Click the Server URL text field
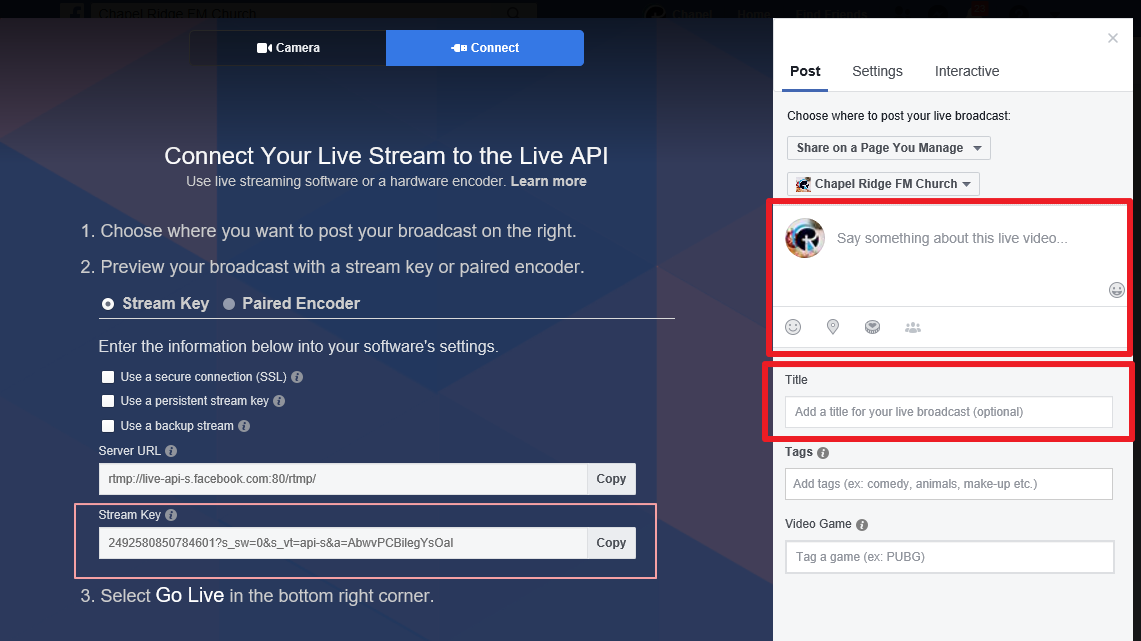 [343, 479]
